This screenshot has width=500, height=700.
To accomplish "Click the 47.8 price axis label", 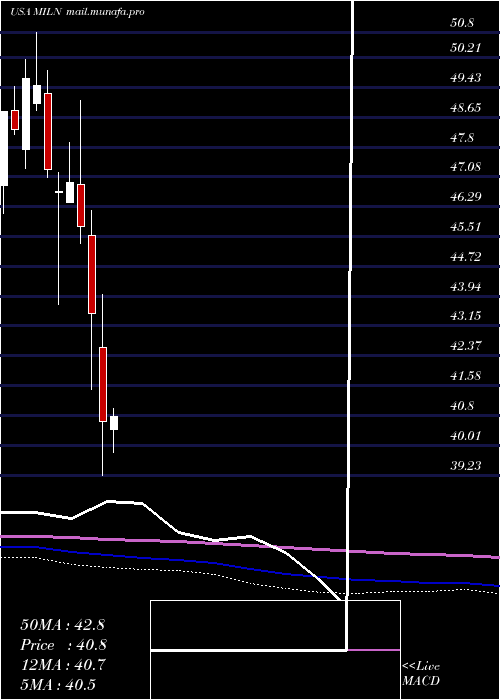I will (462, 138).
